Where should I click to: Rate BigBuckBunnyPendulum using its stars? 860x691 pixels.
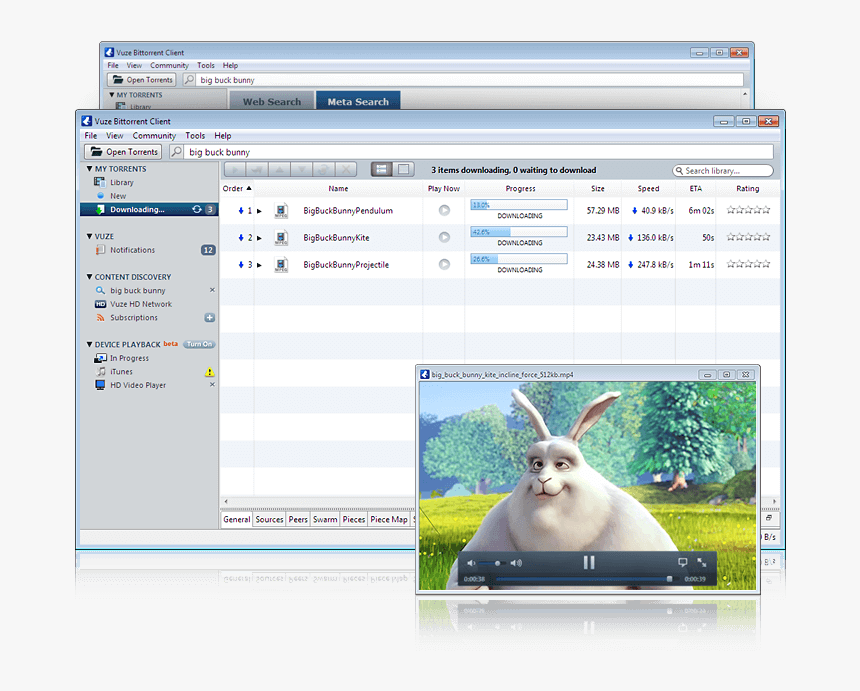748,209
